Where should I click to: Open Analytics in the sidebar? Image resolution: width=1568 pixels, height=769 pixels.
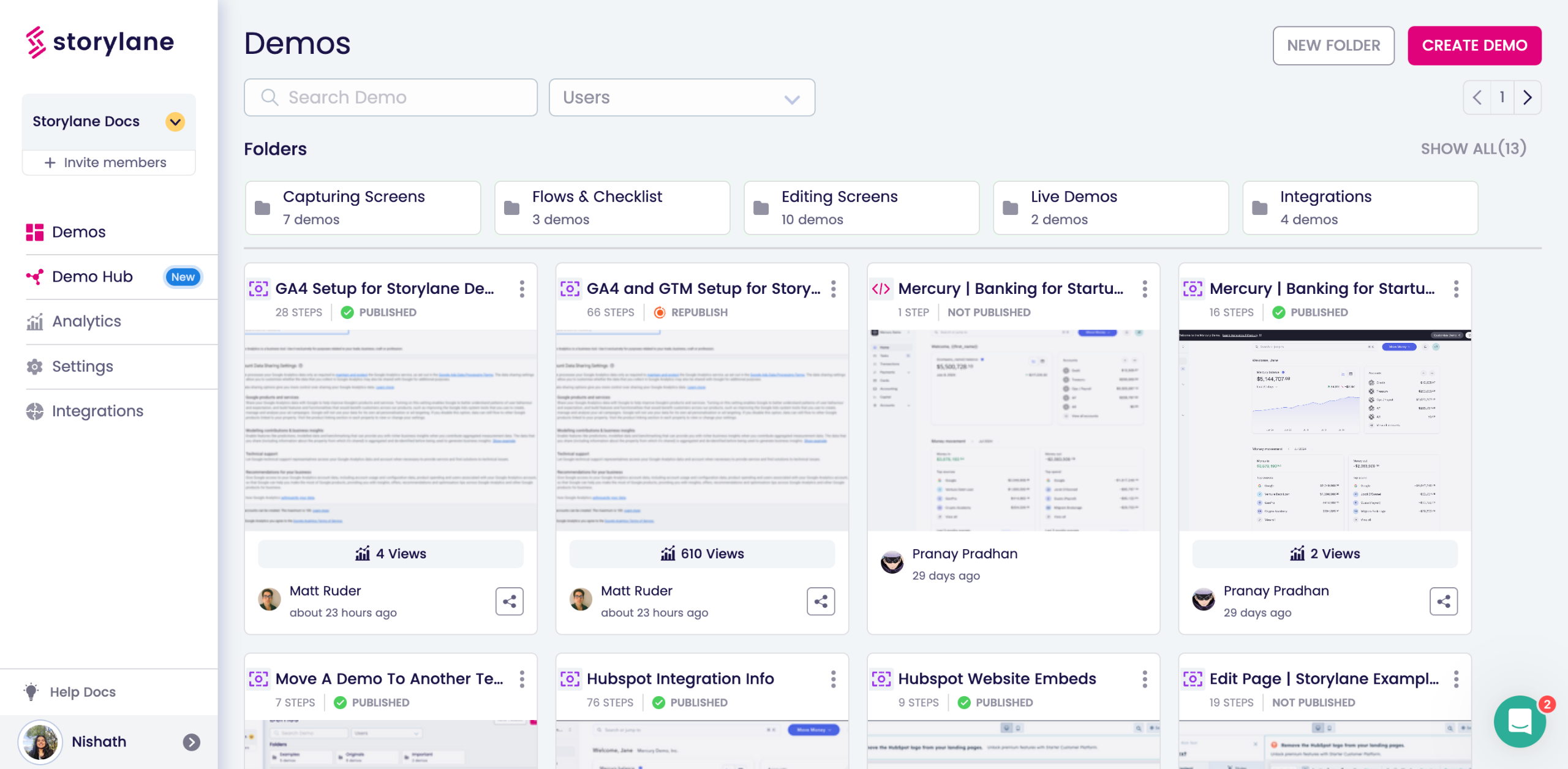click(86, 321)
